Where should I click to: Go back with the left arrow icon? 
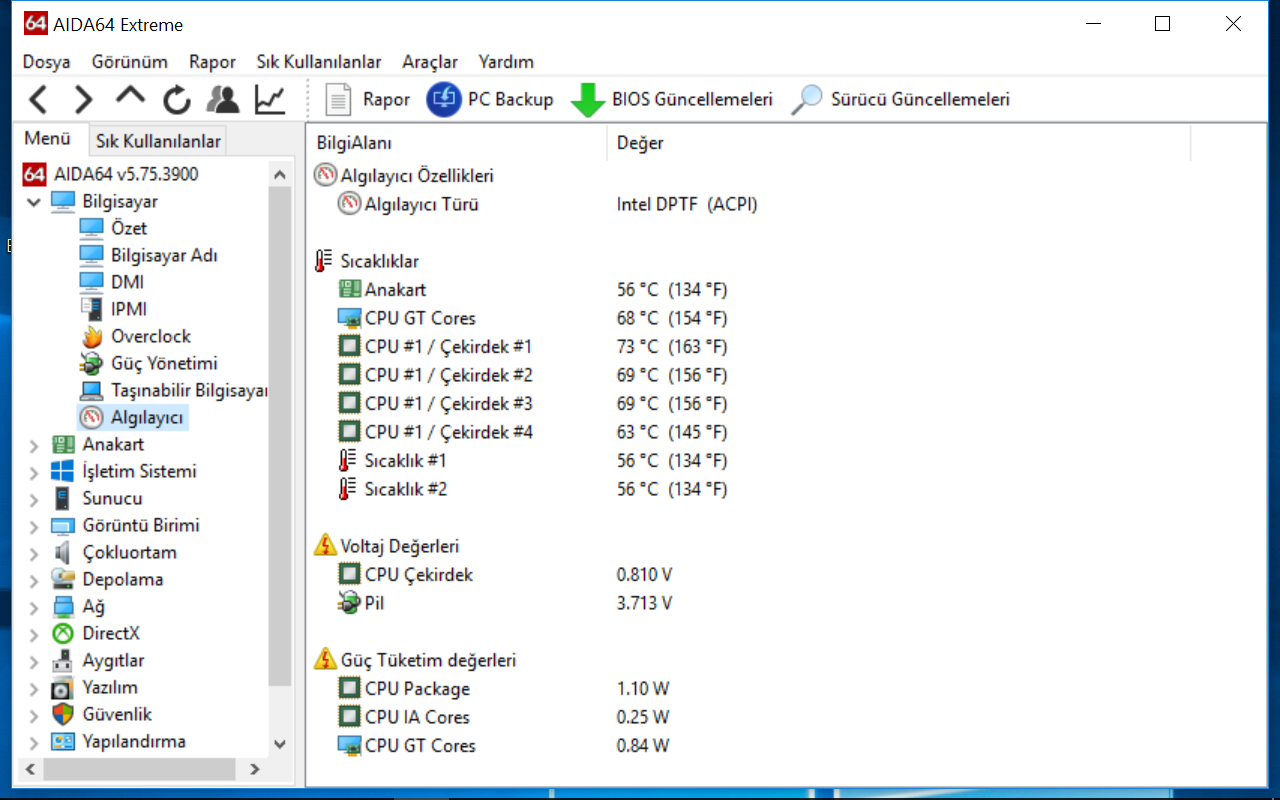click(37, 99)
